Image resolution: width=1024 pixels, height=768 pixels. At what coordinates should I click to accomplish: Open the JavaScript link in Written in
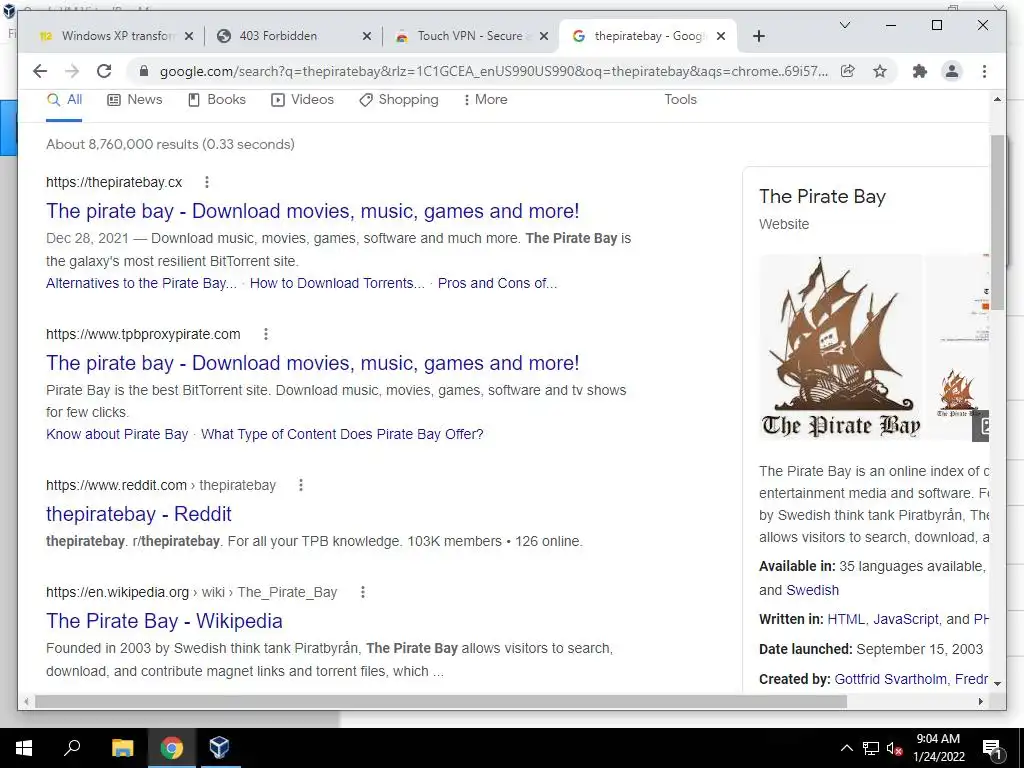click(906, 619)
